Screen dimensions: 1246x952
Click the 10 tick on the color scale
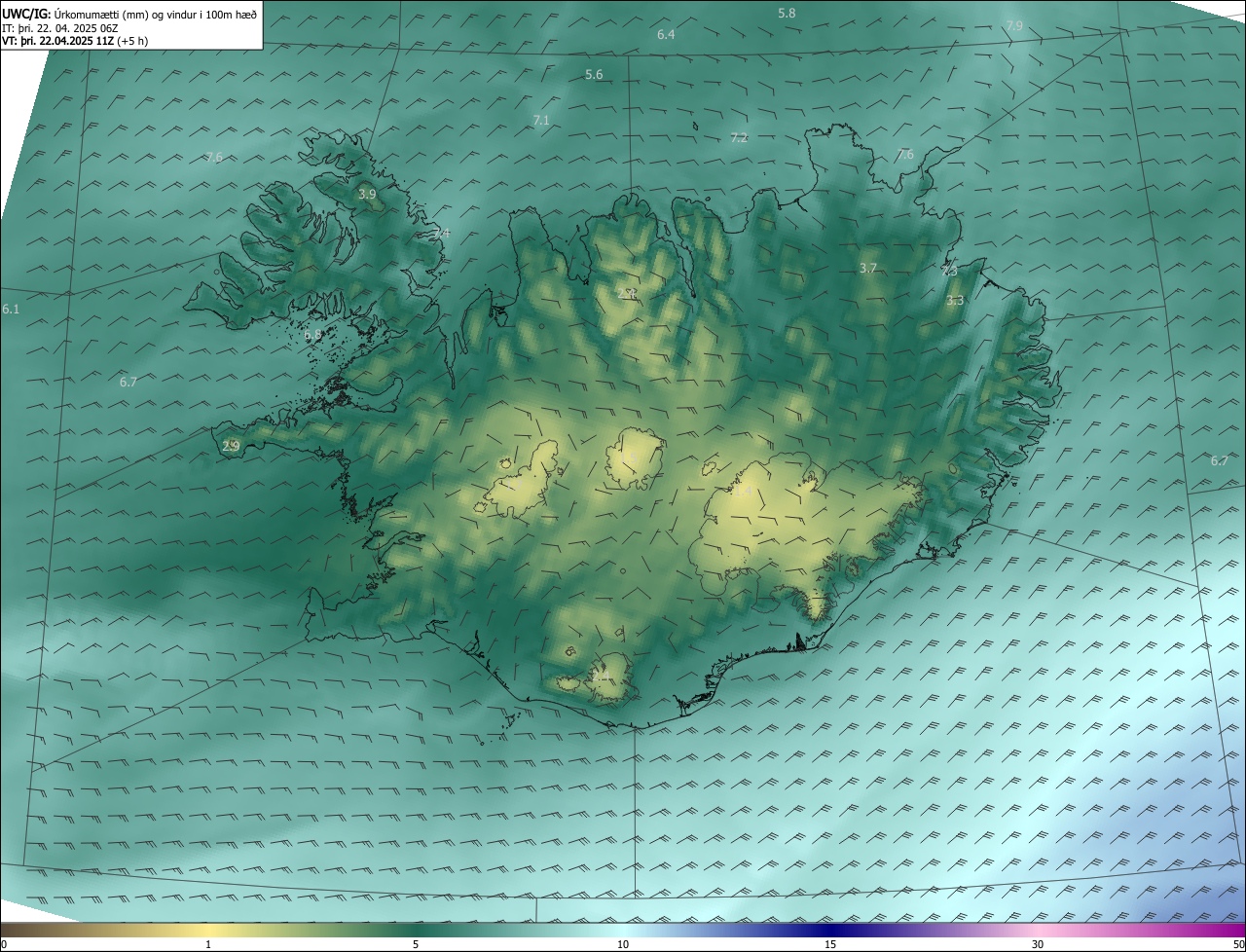(x=623, y=944)
